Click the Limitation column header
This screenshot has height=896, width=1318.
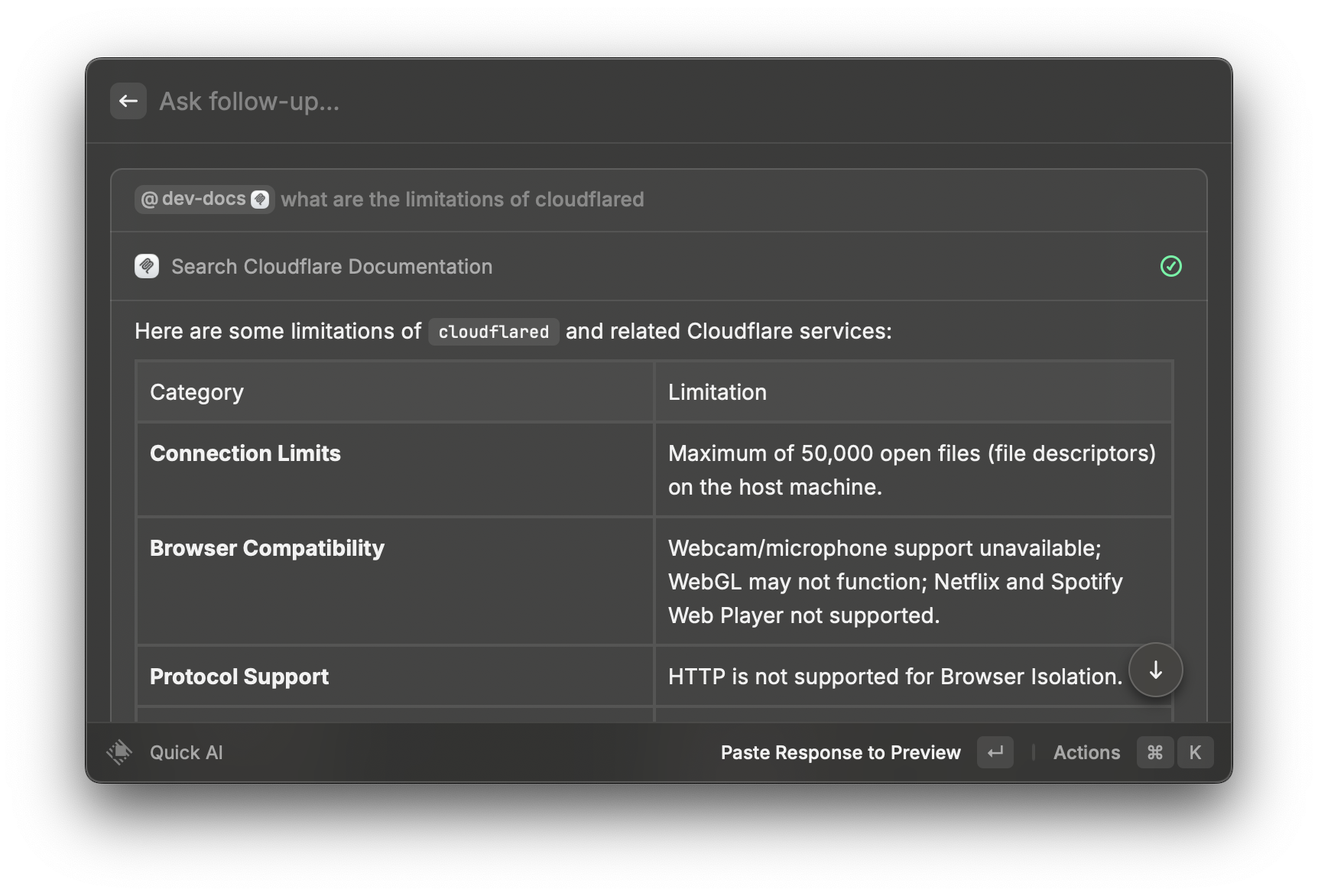click(914, 391)
